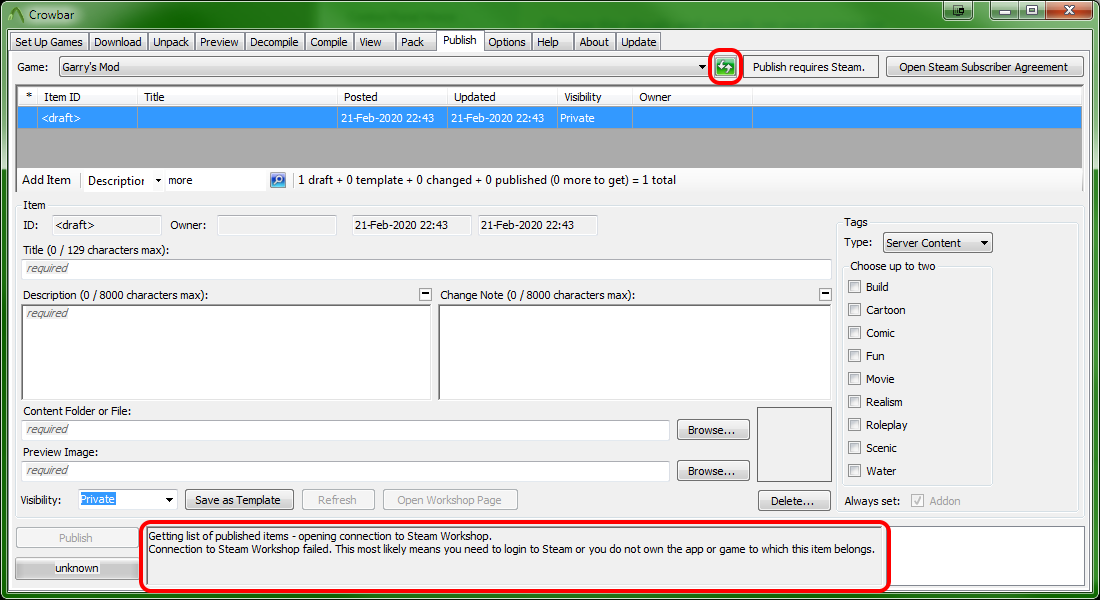
Task: Click inside the Description text area
Action: pos(226,352)
